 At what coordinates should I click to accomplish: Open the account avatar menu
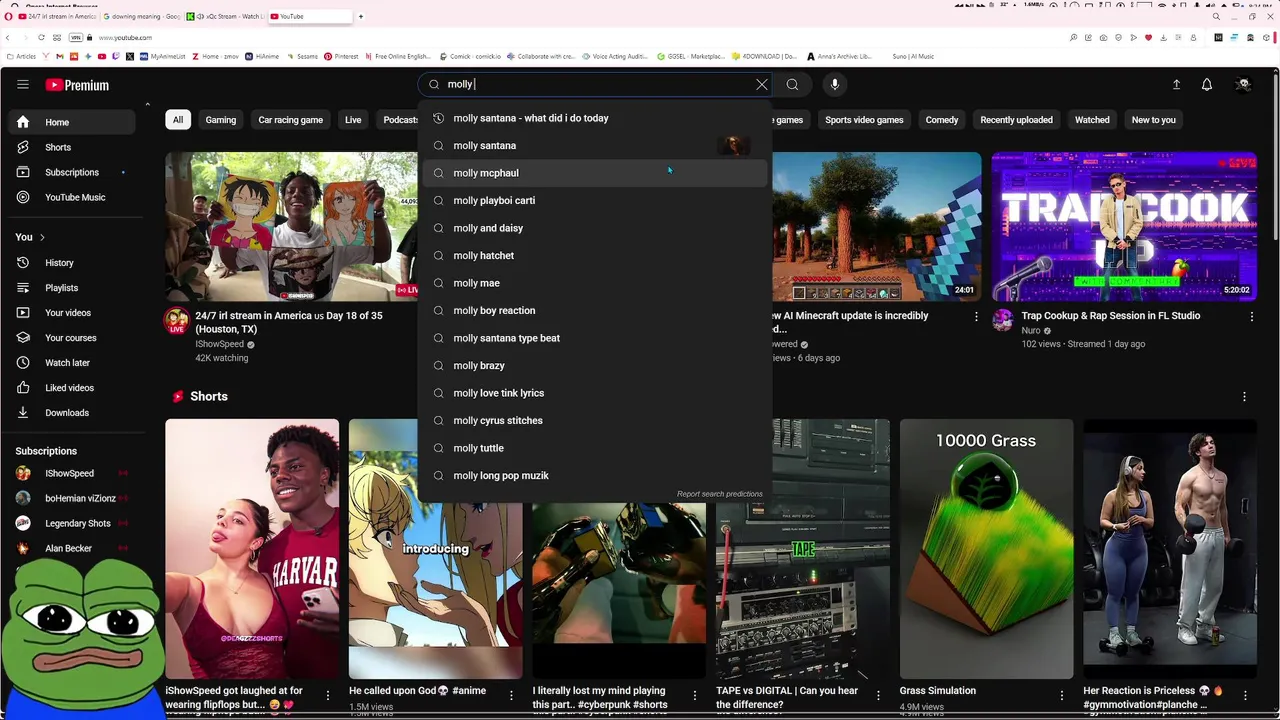pos(1243,85)
